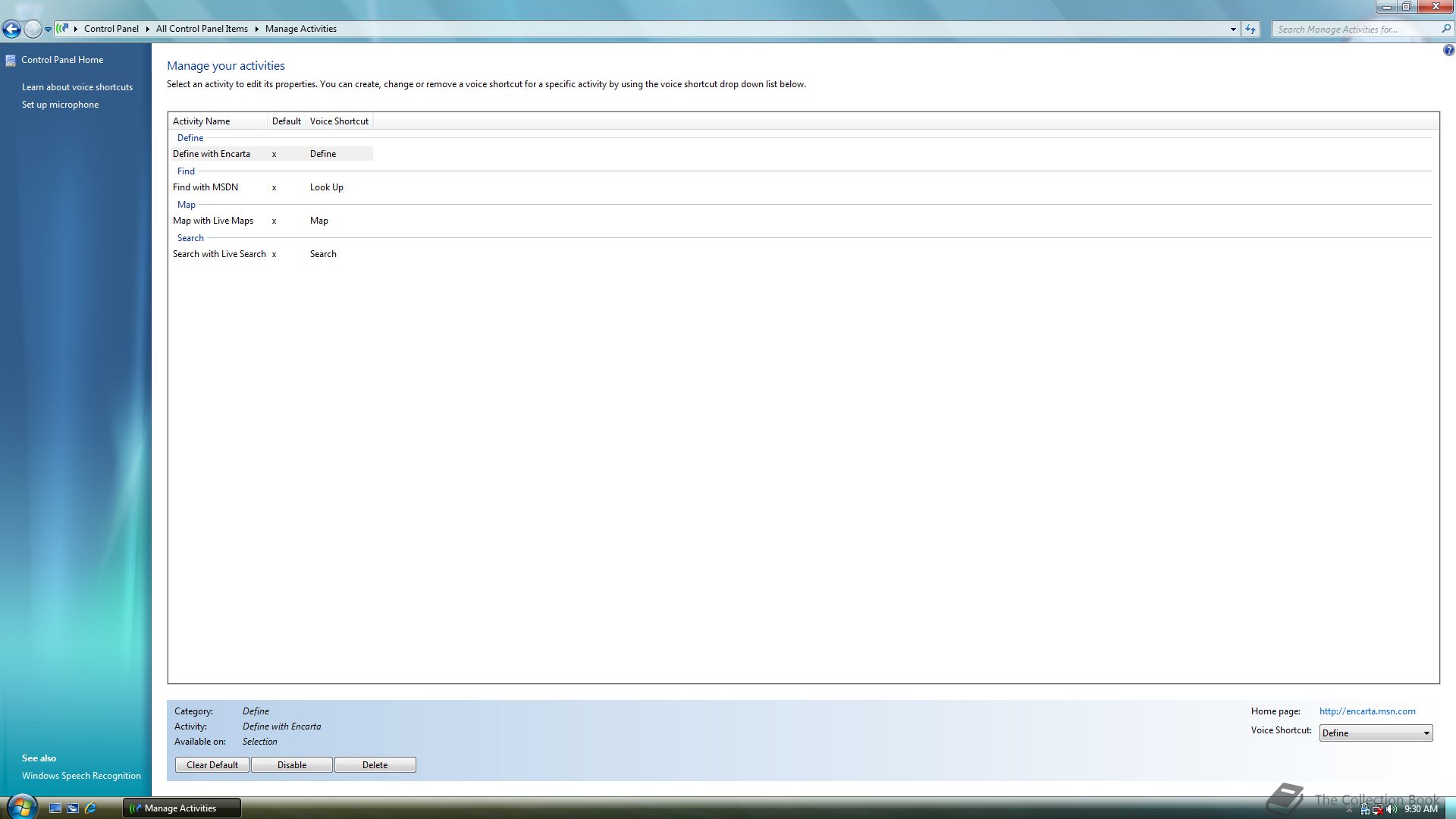
Task: Expand arrow before Control Panel breadcrumb
Action: [76, 29]
